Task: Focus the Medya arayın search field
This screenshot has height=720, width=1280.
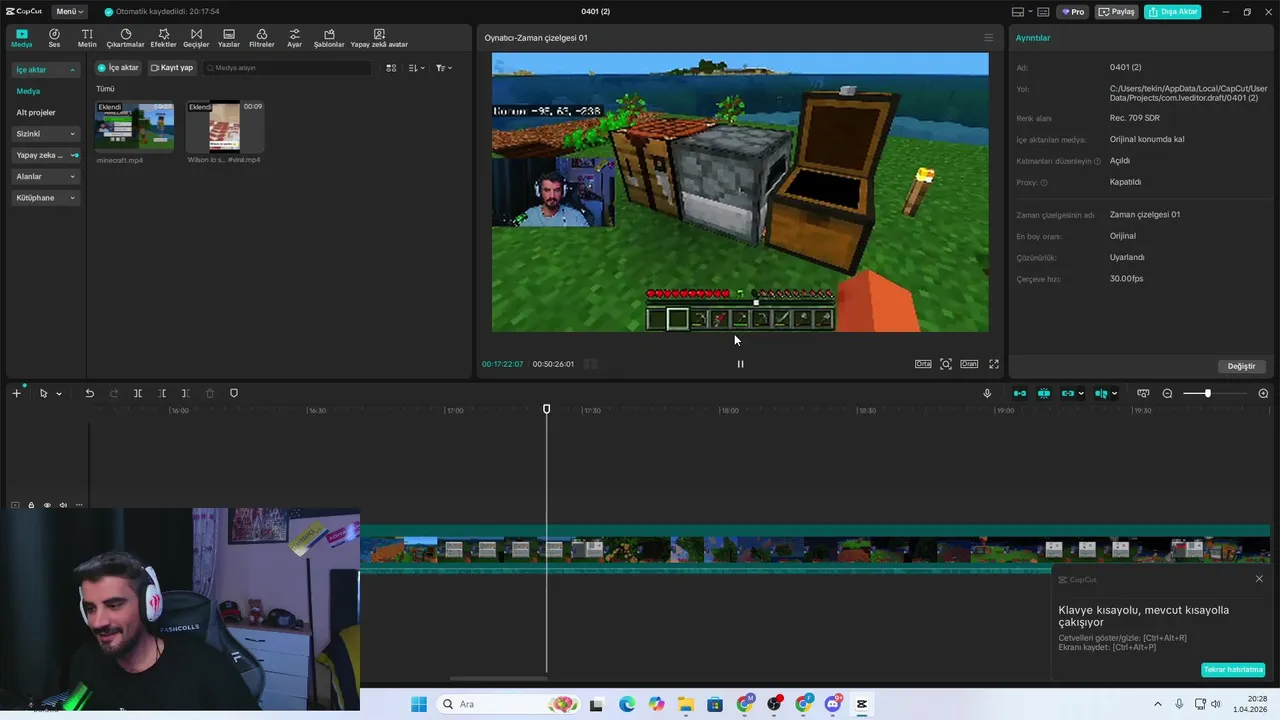Action: (287, 68)
